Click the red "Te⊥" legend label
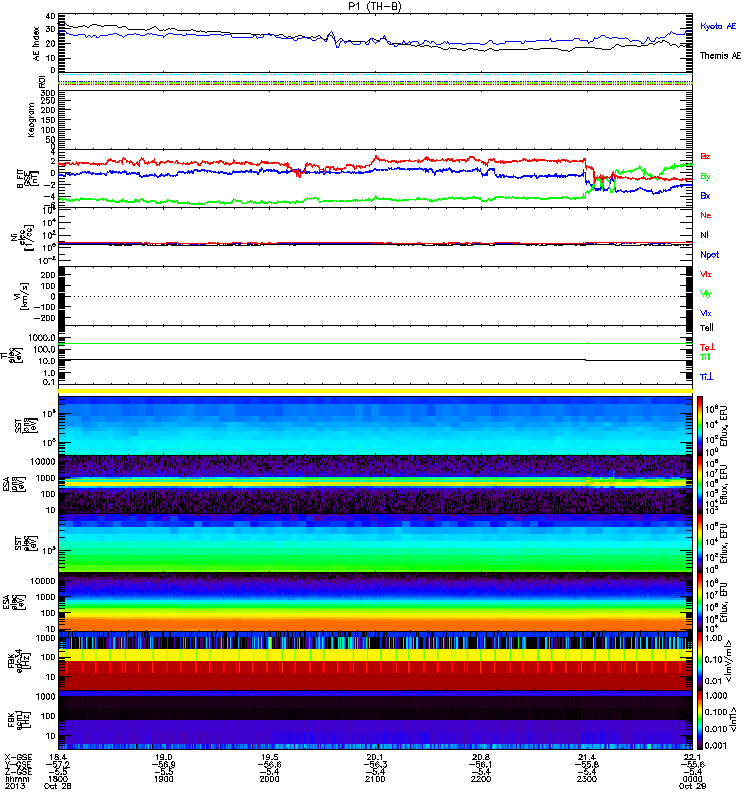 point(707,347)
